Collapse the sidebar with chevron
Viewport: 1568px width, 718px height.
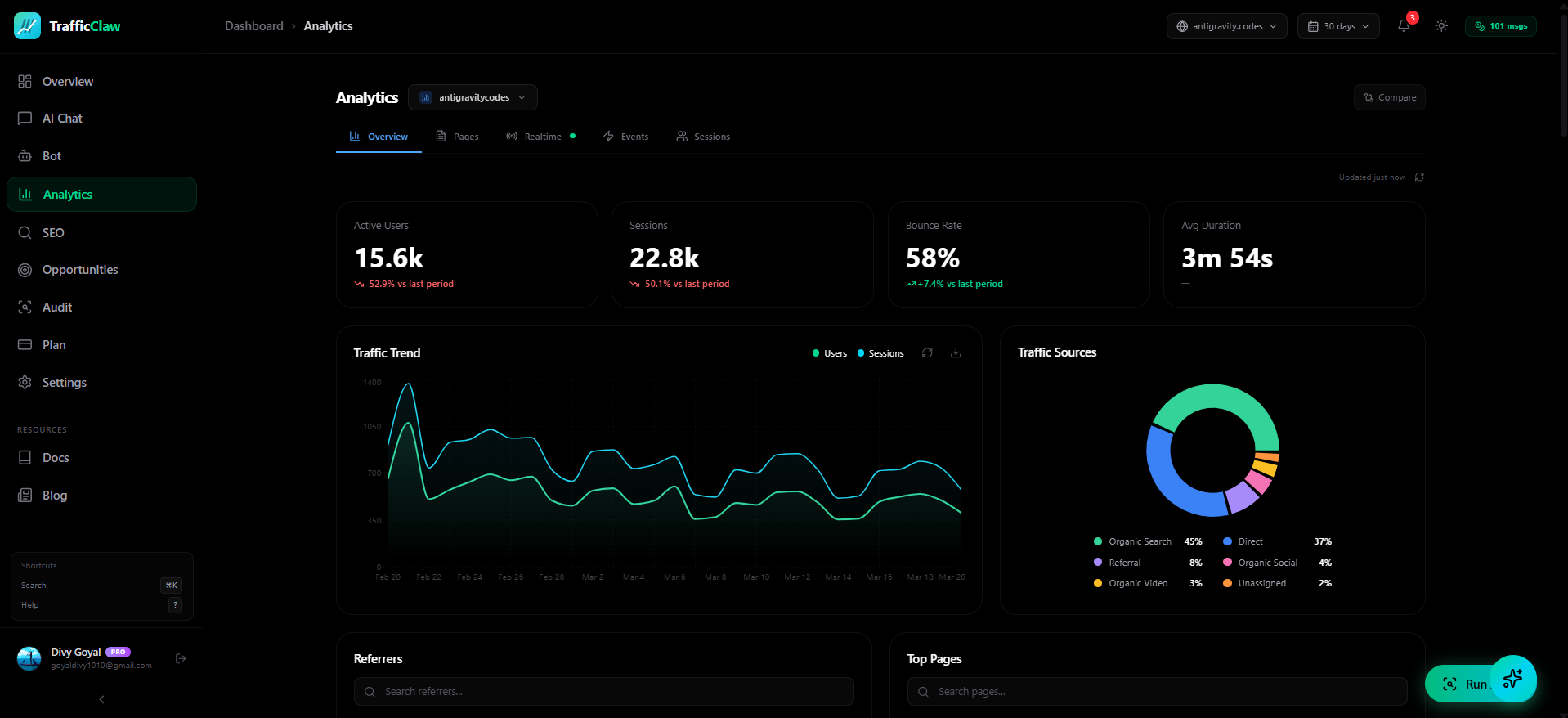pos(101,700)
